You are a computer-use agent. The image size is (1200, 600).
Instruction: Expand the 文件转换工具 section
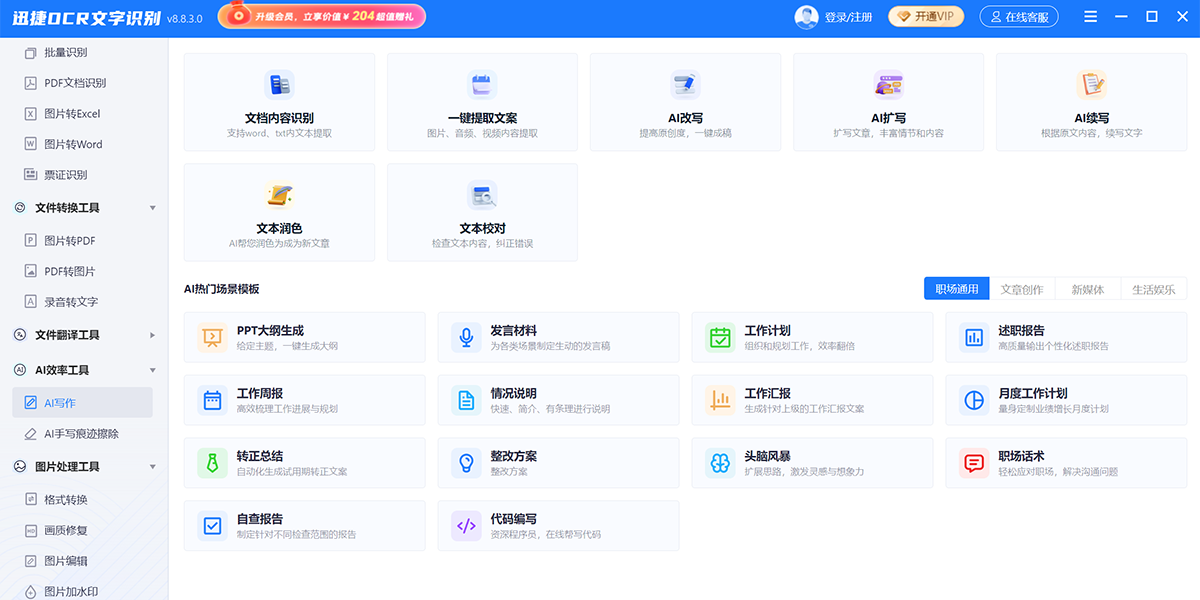point(72,207)
